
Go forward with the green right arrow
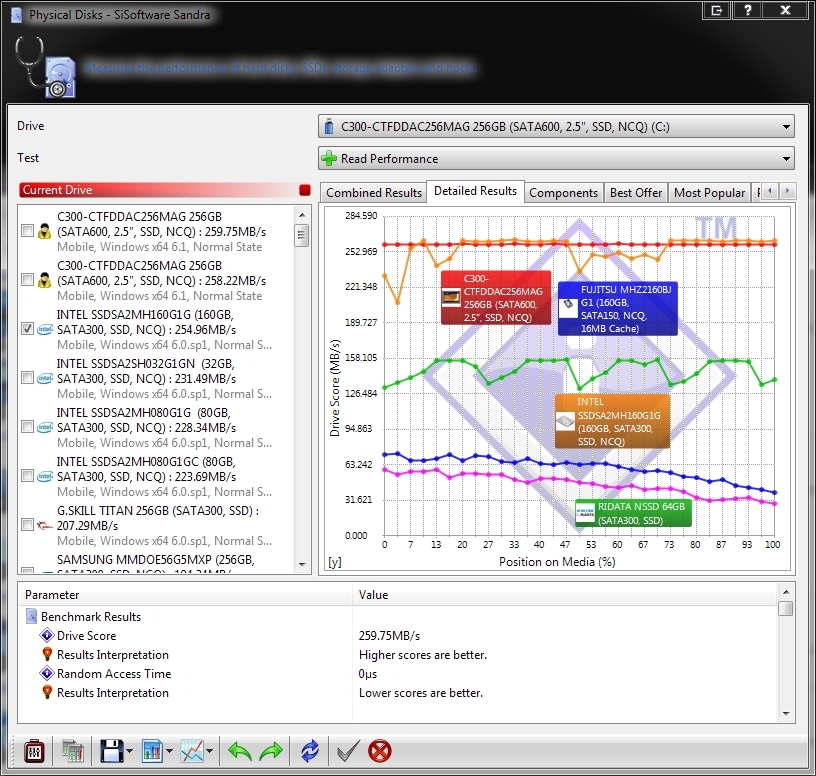coord(271,751)
